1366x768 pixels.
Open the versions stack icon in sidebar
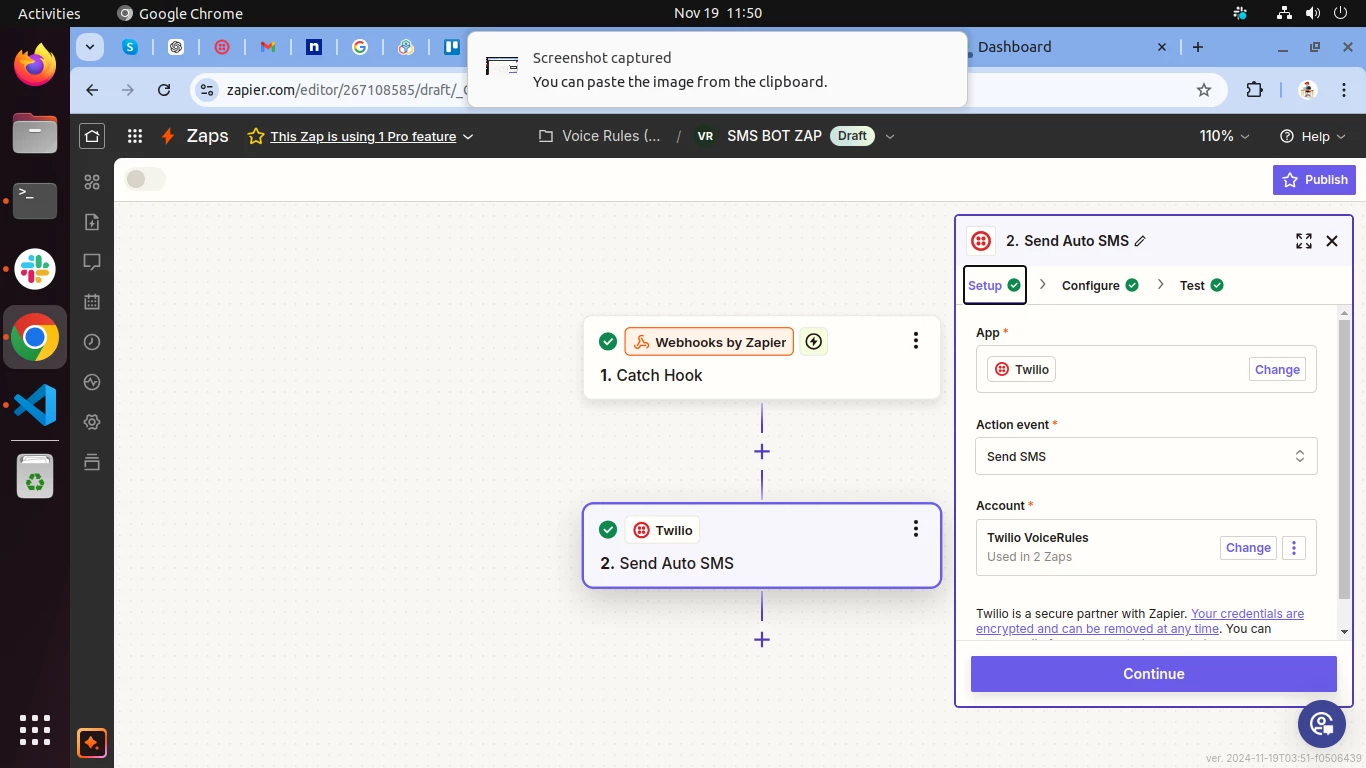pos(92,461)
